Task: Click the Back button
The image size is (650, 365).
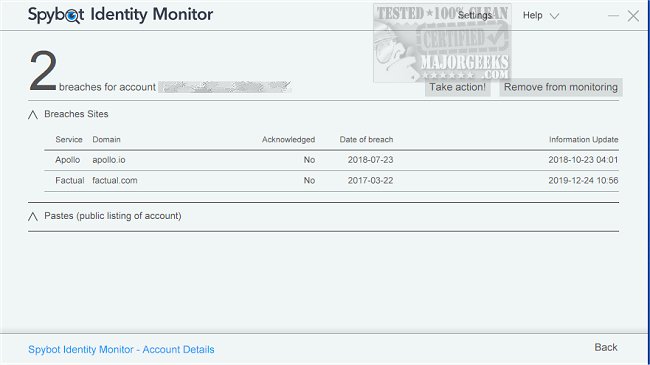Action: click(606, 347)
